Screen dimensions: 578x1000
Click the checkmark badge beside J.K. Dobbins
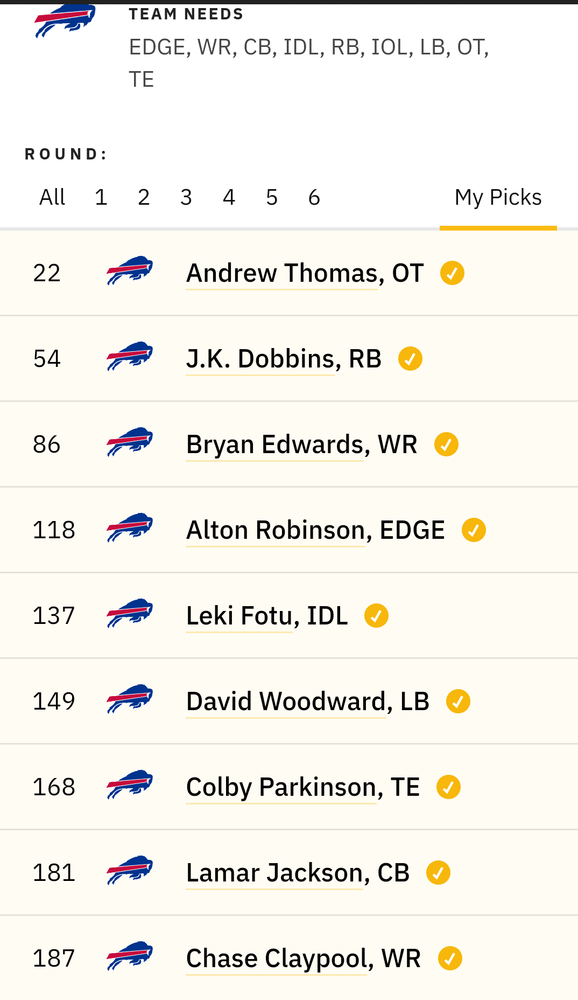pos(410,359)
